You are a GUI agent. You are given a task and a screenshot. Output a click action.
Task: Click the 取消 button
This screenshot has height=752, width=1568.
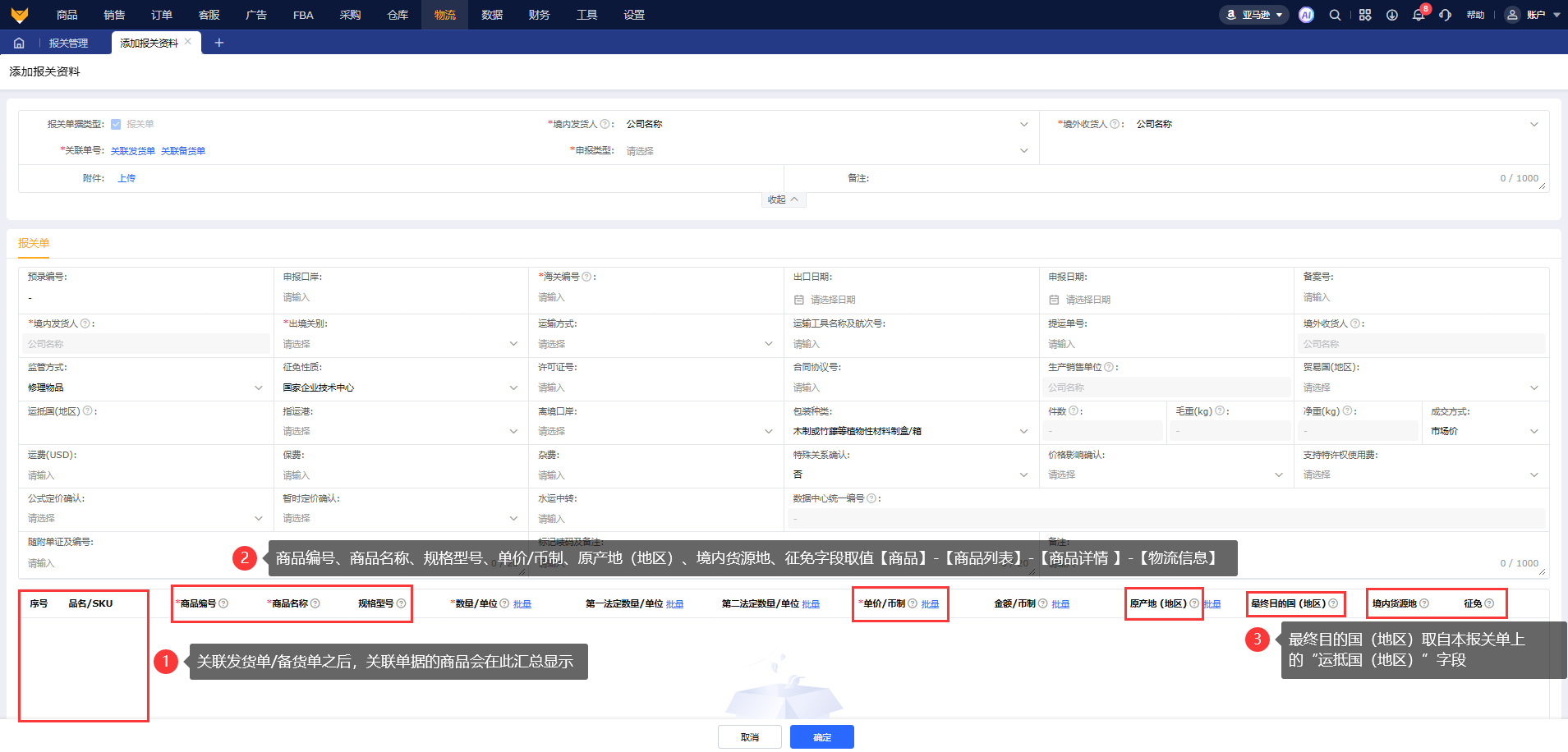749,737
